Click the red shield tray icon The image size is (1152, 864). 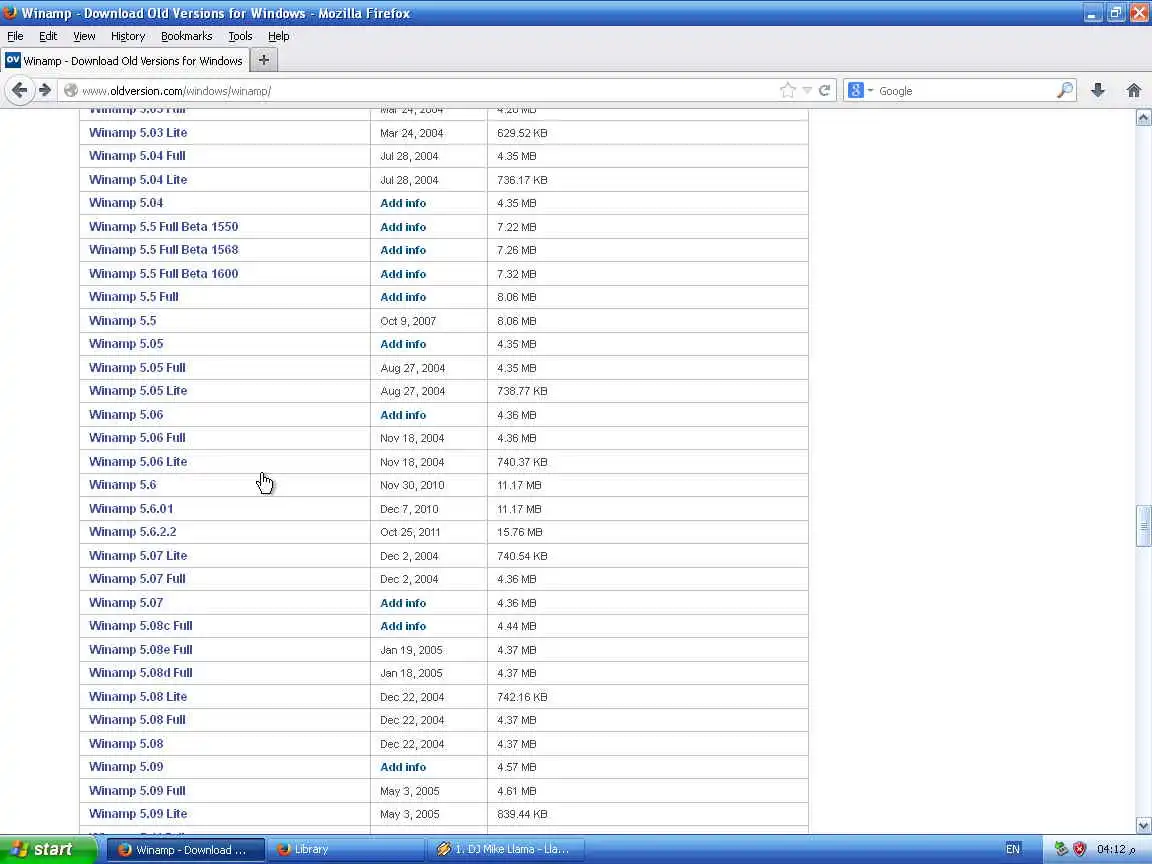(x=1079, y=849)
